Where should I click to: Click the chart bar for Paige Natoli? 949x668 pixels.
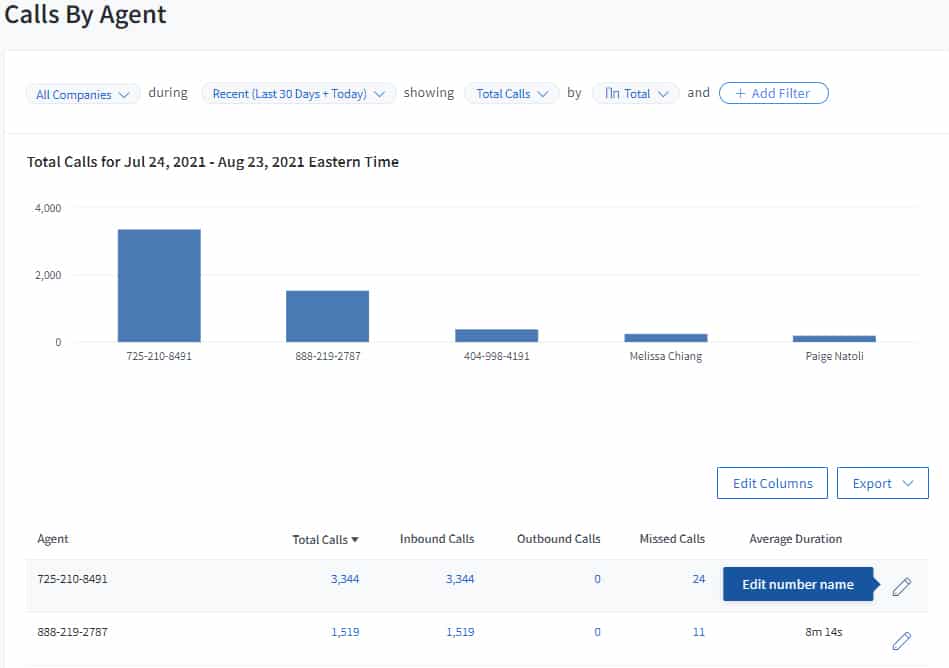pyautogui.click(x=834, y=338)
